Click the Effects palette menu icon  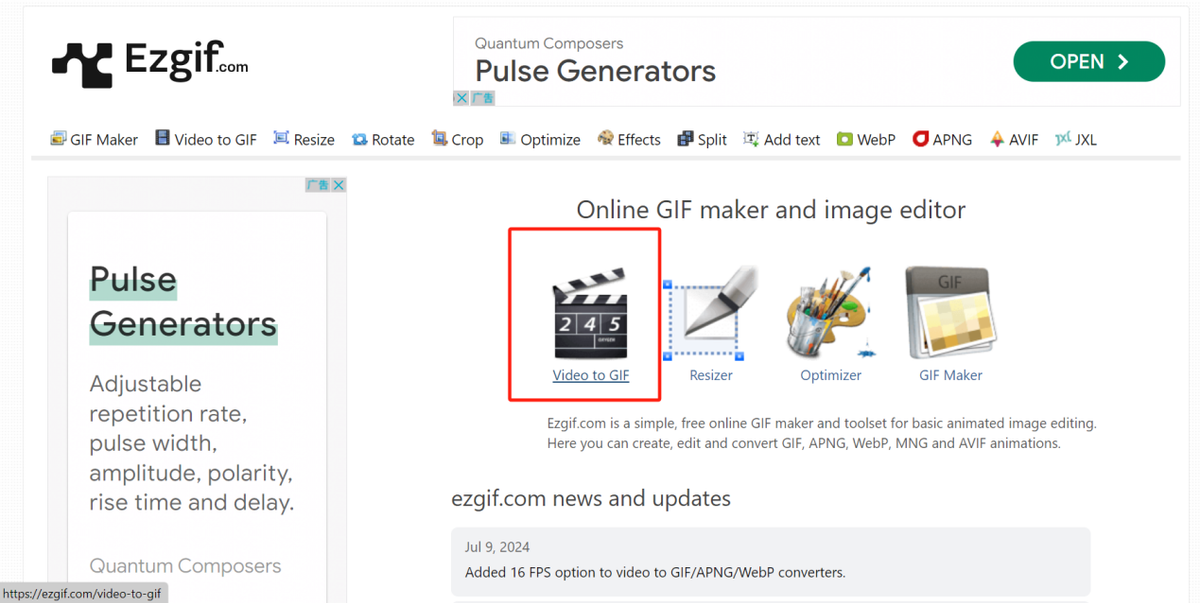click(605, 138)
